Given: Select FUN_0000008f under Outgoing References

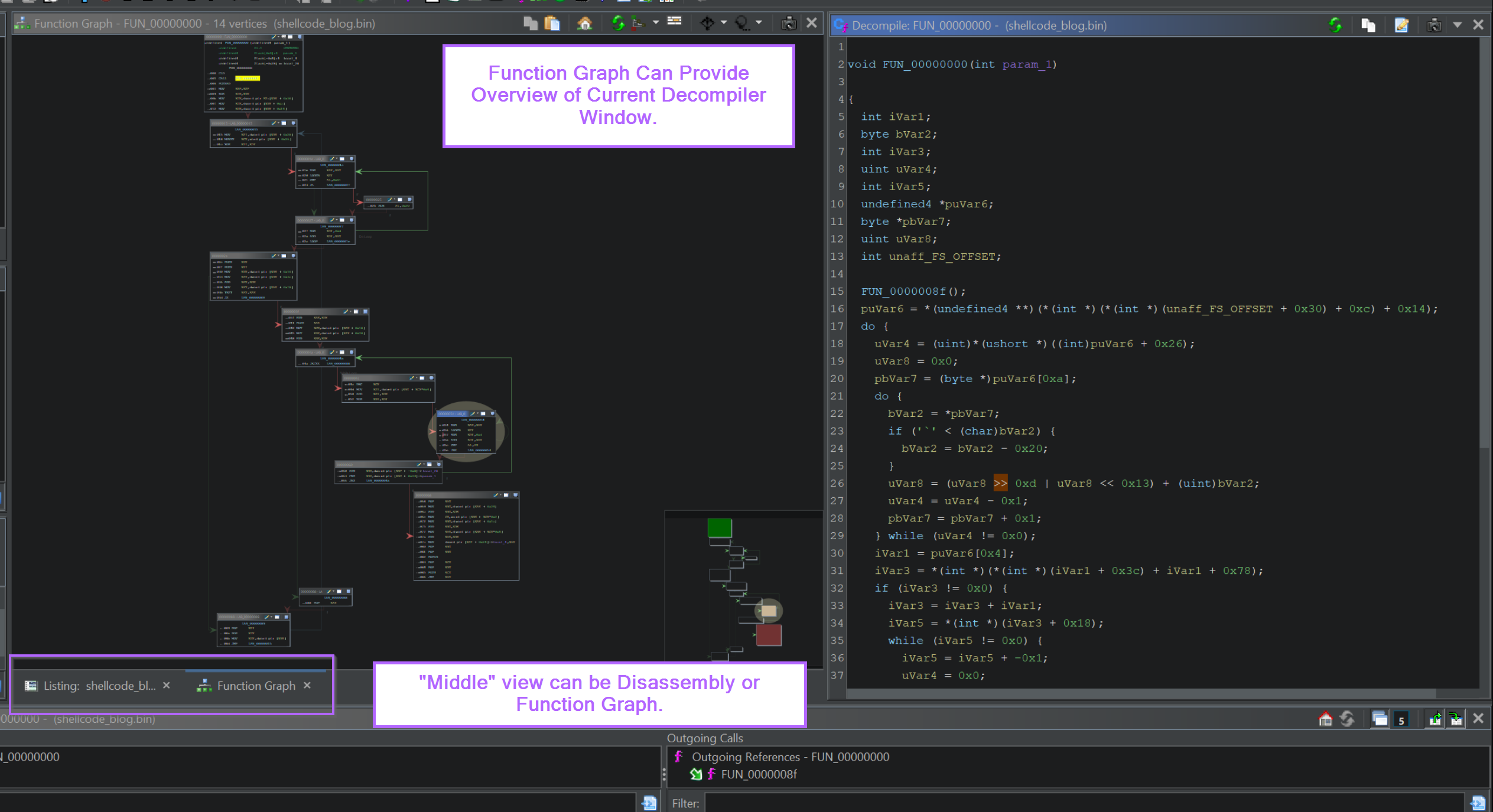Looking at the screenshot, I should [x=758, y=774].
